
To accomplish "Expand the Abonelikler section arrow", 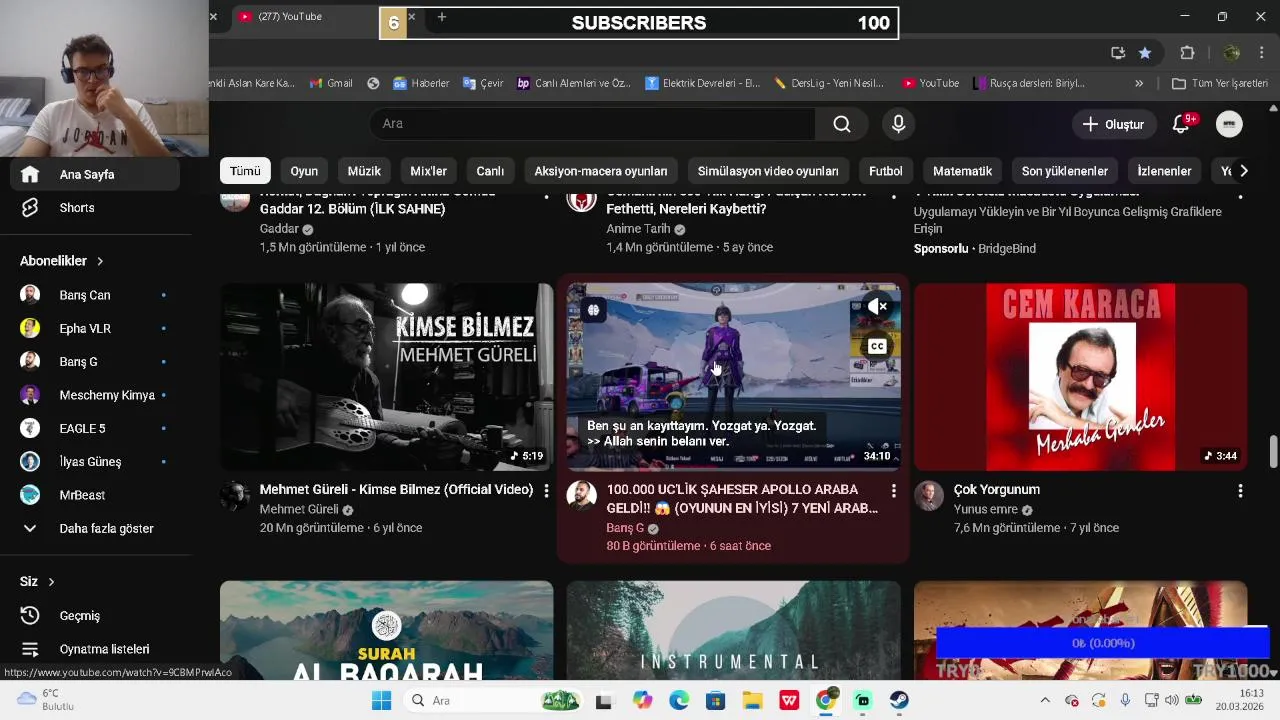I will [100, 261].
